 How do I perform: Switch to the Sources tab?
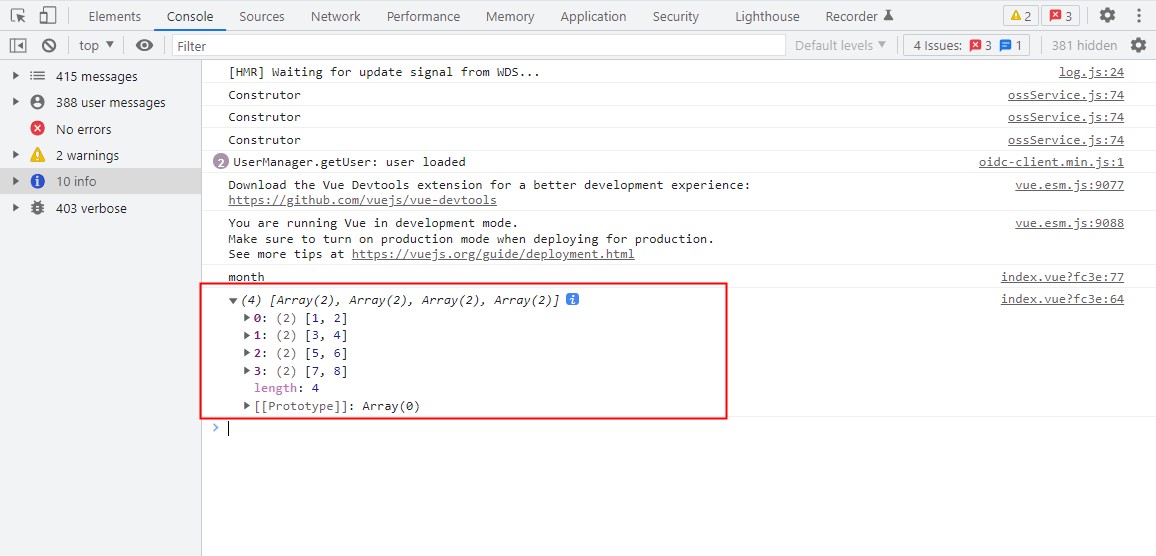coord(262,16)
